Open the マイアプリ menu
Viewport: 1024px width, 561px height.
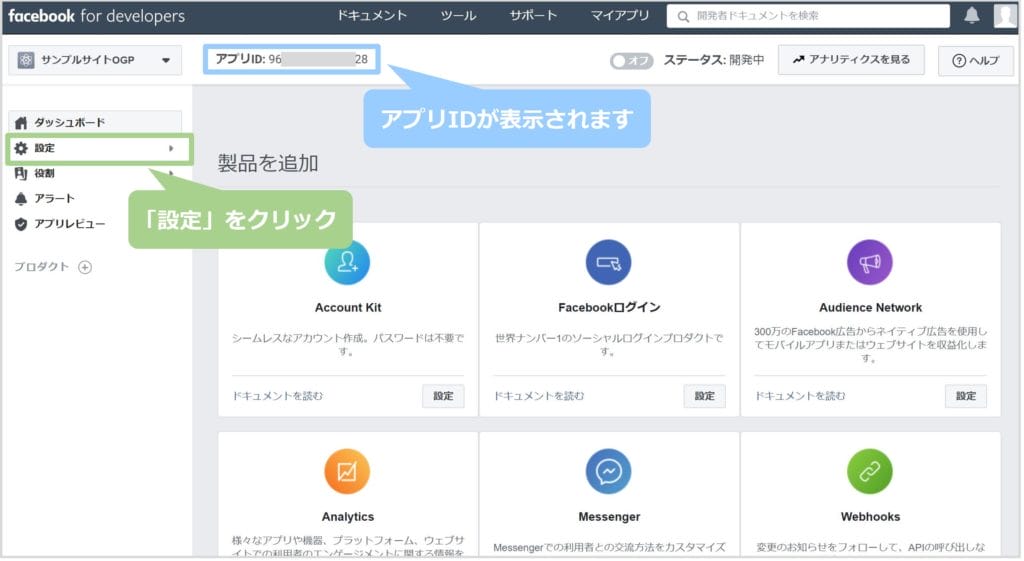click(x=621, y=16)
